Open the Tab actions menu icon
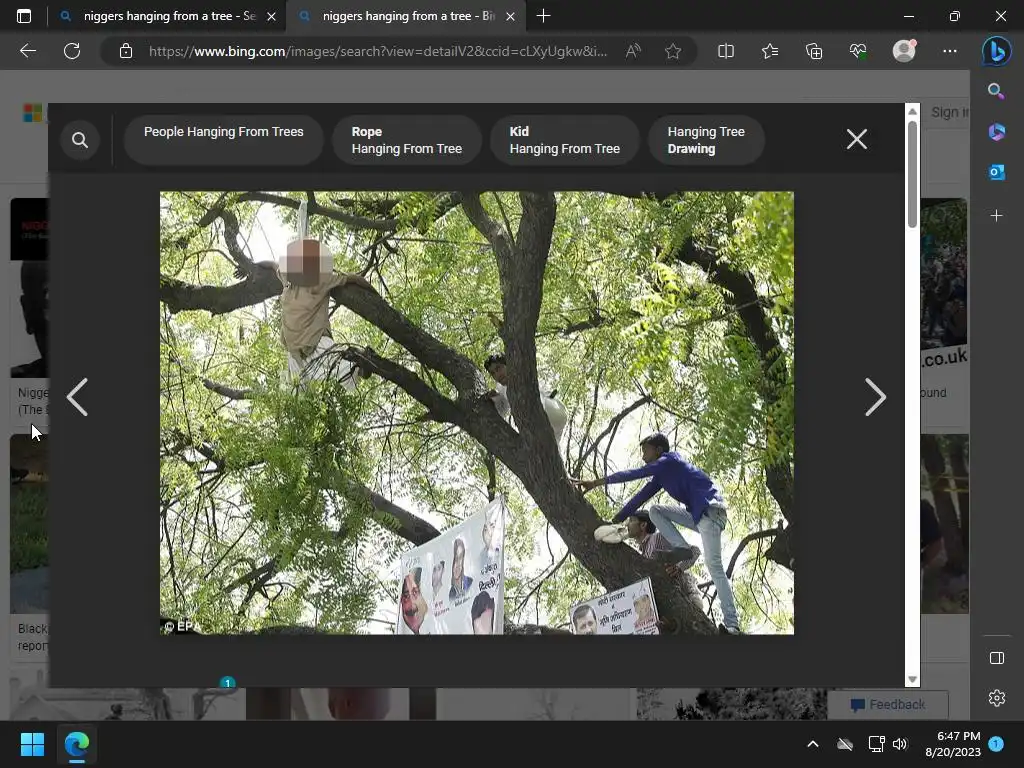1024x768 pixels. coord(24,16)
